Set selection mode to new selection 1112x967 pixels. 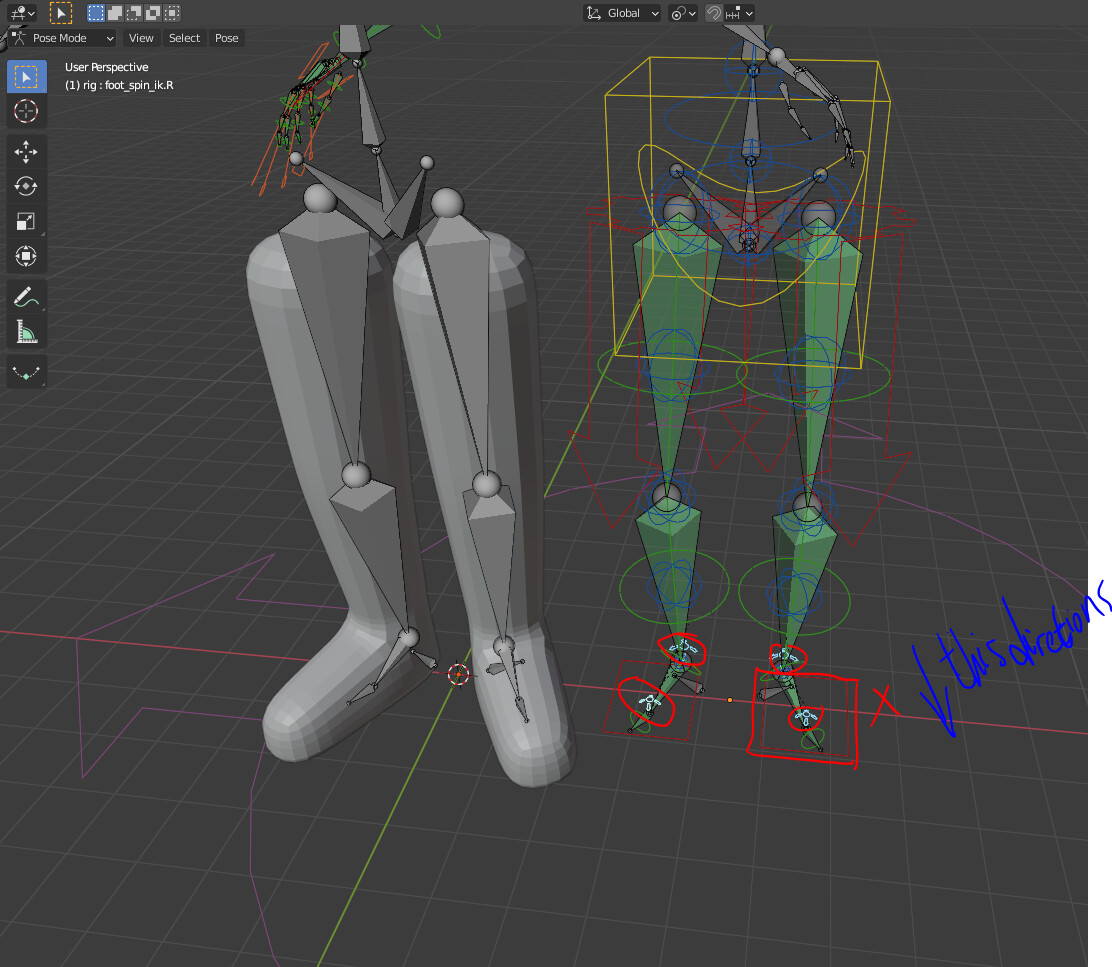(96, 13)
